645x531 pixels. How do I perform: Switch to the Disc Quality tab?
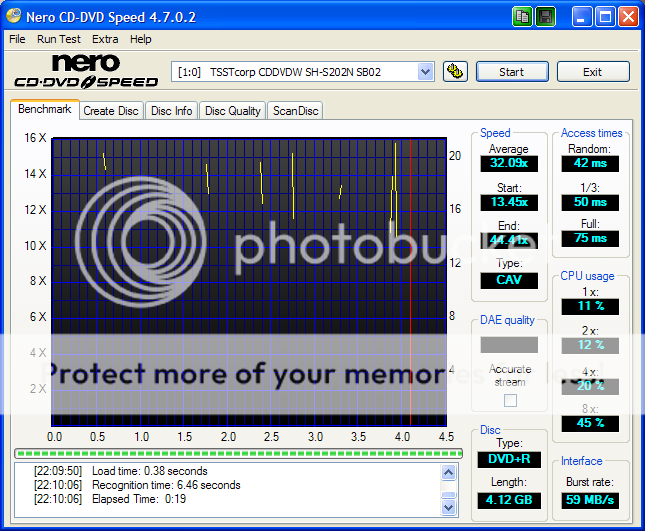(x=233, y=111)
